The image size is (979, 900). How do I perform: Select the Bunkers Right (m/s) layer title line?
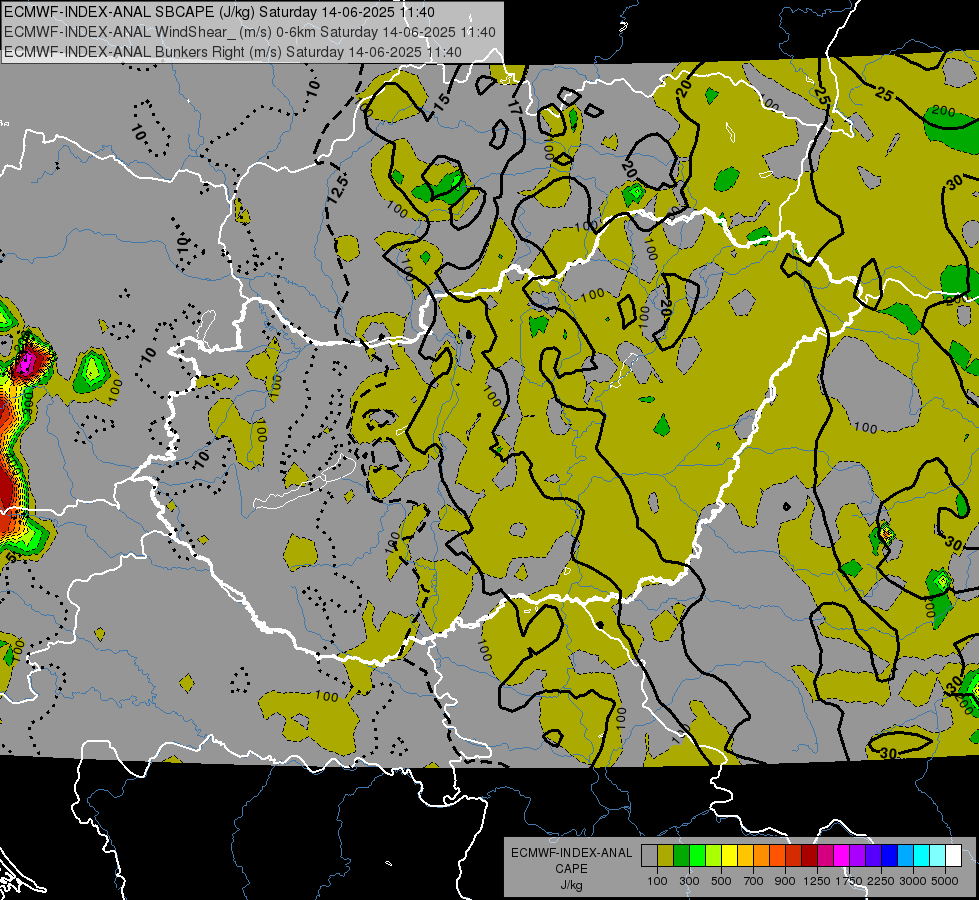coord(232,52)
